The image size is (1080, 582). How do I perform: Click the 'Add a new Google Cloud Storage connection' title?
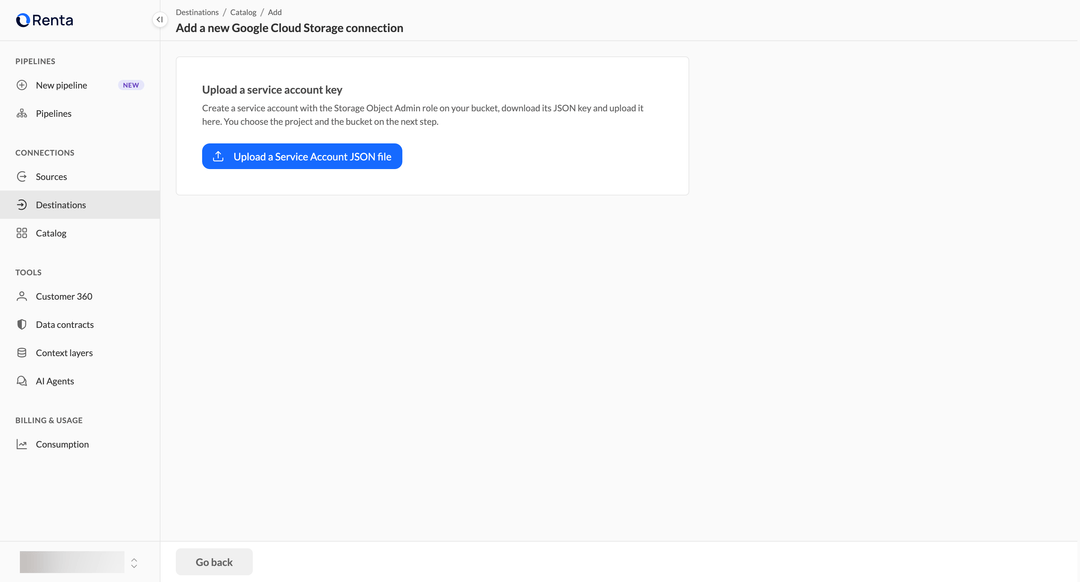pos(289,28)
